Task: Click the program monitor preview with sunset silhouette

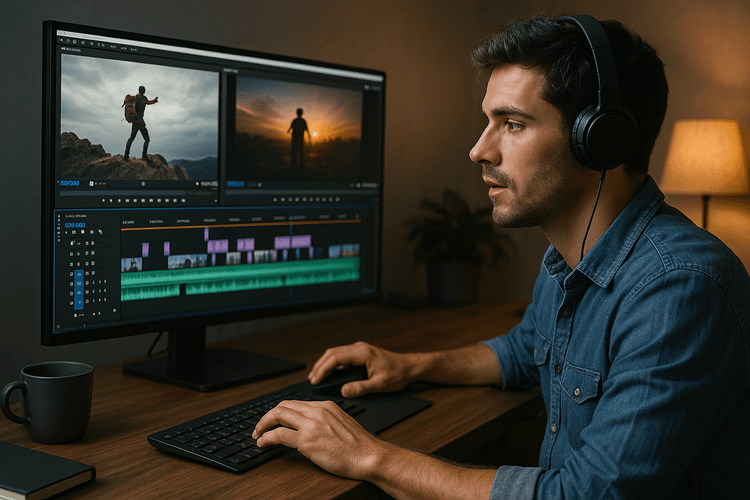Action: click(299, 128)
